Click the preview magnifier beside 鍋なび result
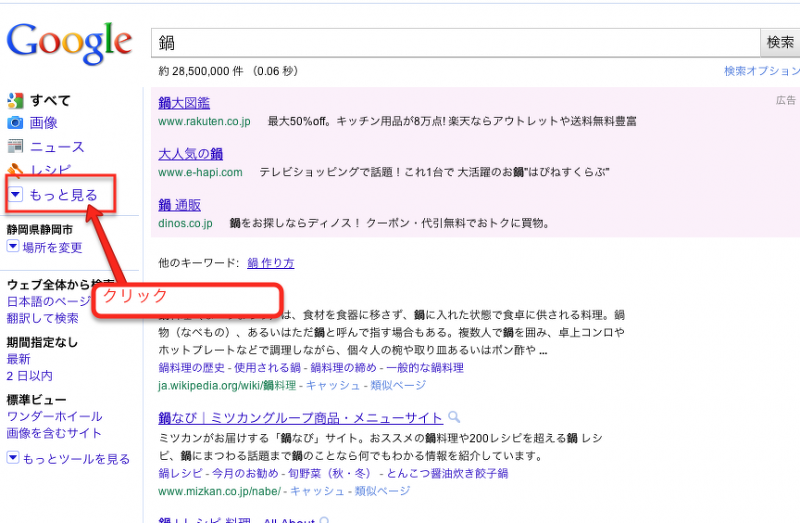This screenshot has height=523, width=800. click(x=454, y=418)
